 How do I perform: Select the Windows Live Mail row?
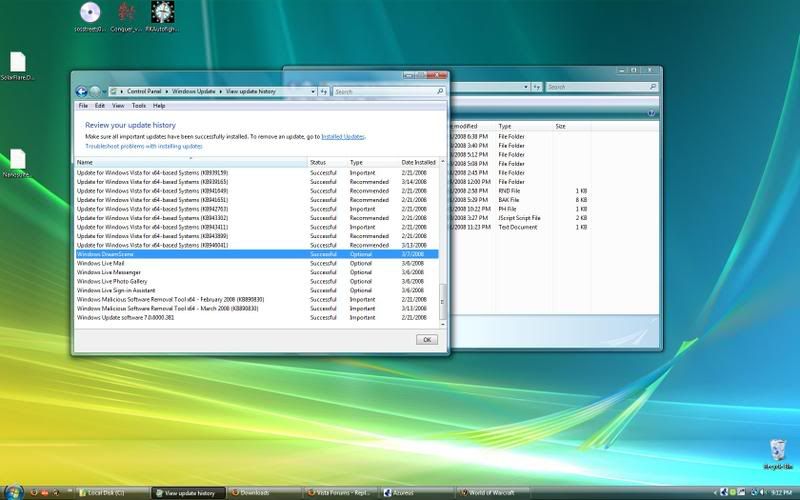(x=257, y=263)
